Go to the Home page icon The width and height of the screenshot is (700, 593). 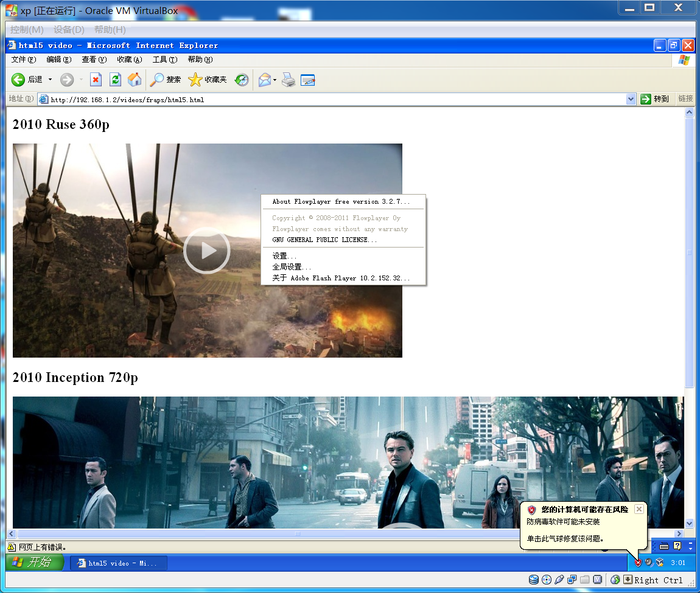134,79
